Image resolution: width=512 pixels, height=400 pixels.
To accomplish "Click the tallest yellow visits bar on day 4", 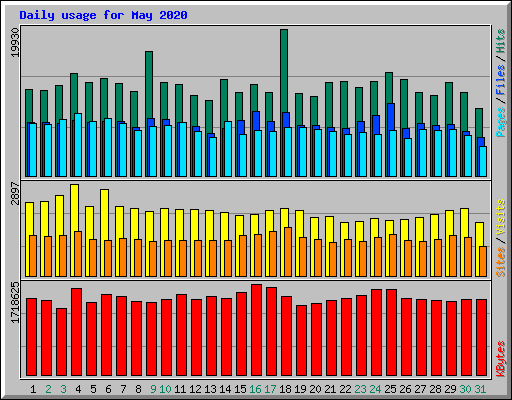I will (x=75, y=208).
